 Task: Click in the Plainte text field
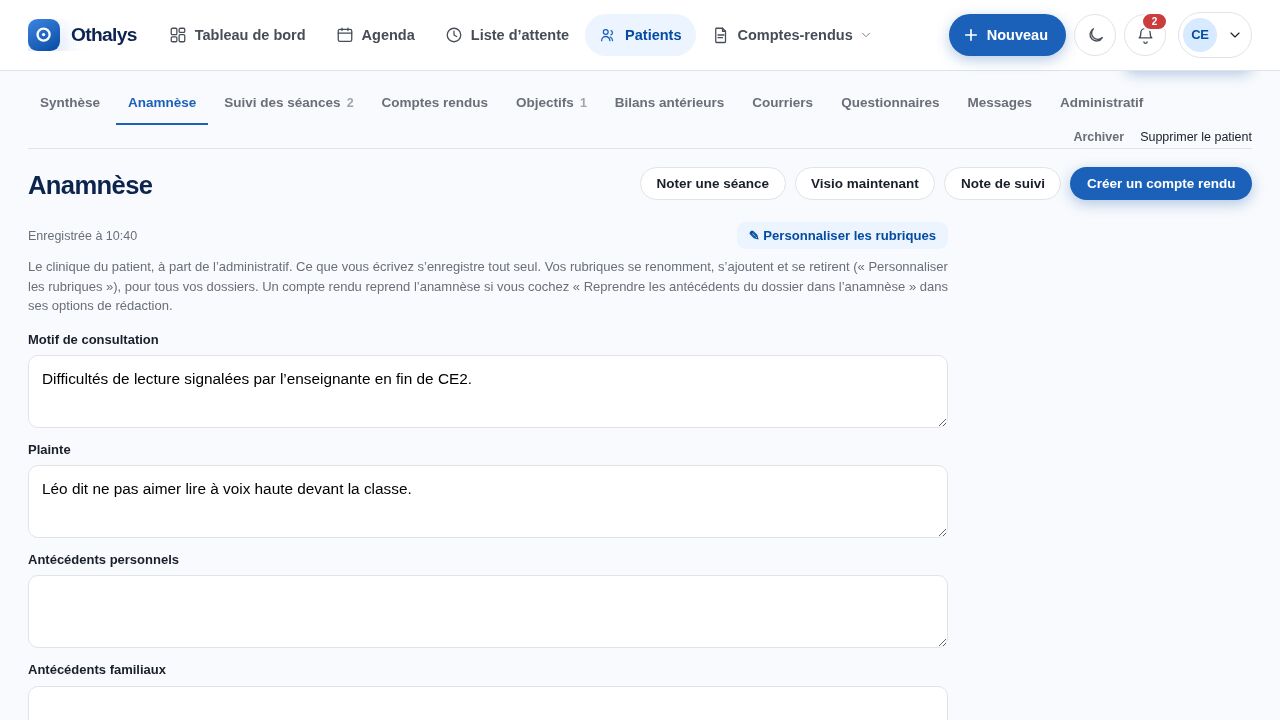pos(488,502)
